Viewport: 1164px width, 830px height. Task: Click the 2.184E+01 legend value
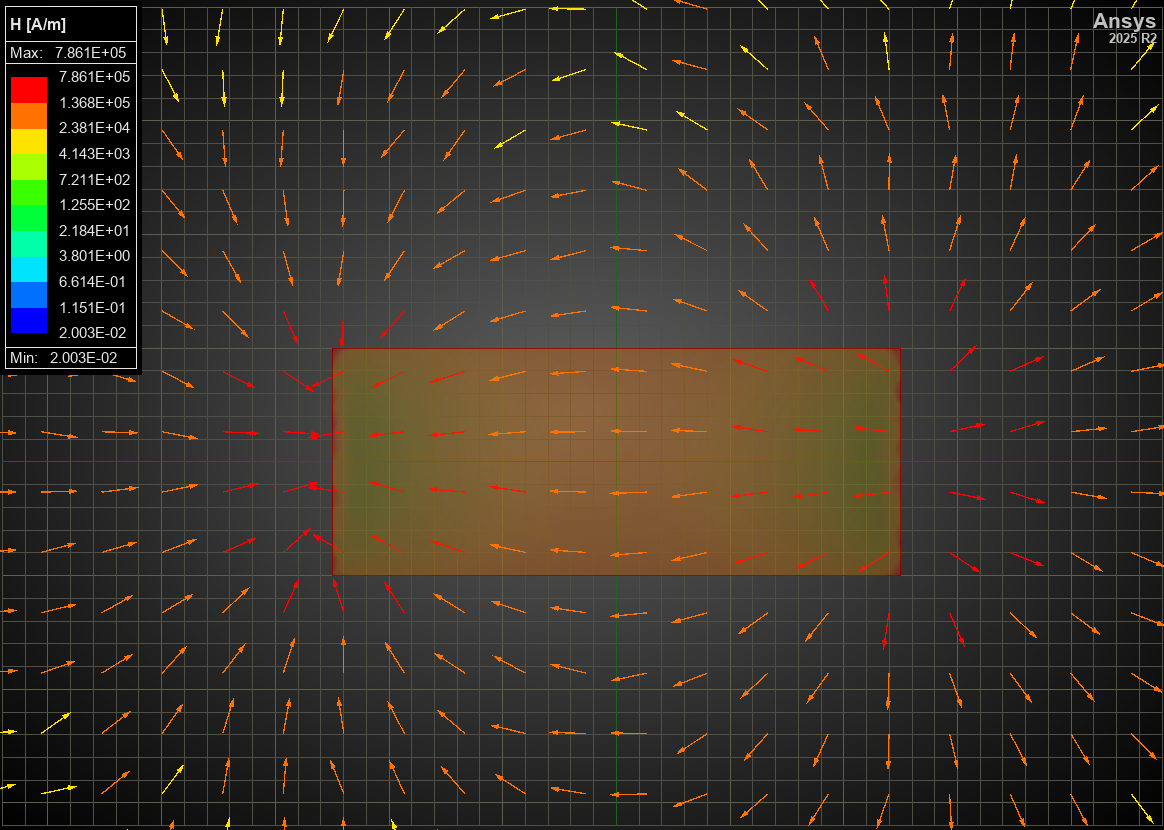click(94, 230)
